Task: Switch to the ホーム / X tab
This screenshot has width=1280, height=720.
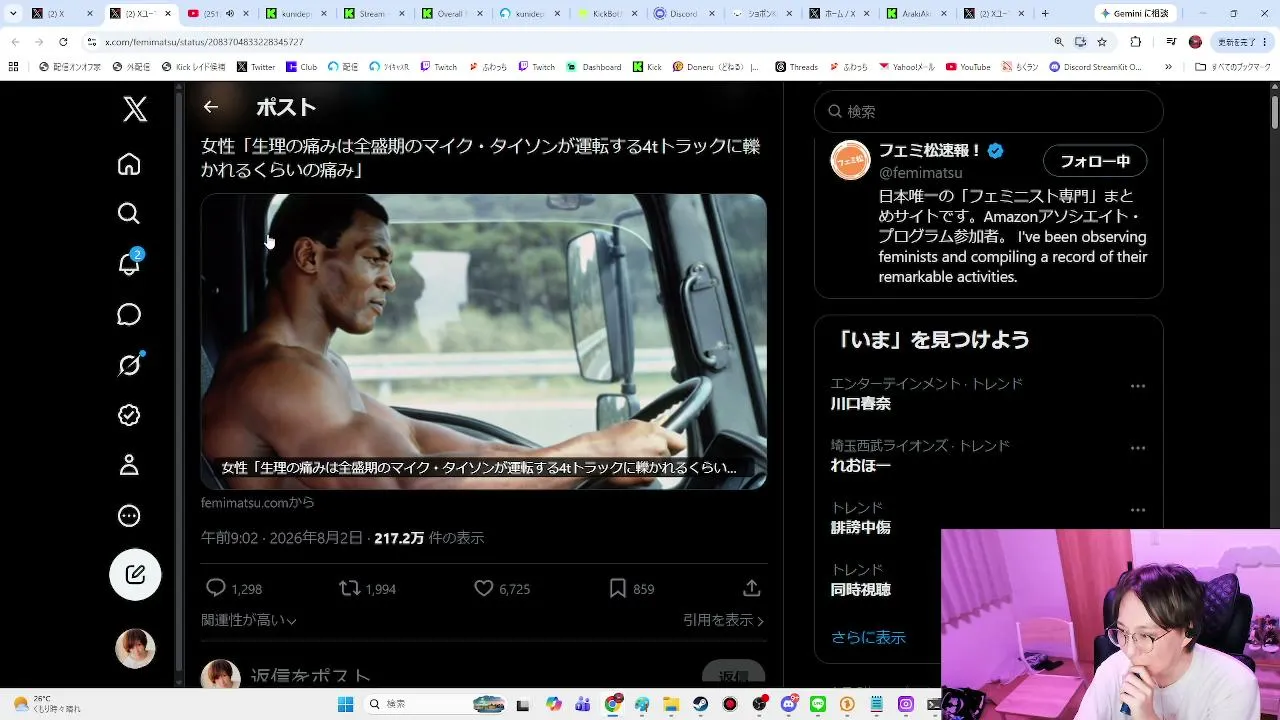Action: pos(840,14)
